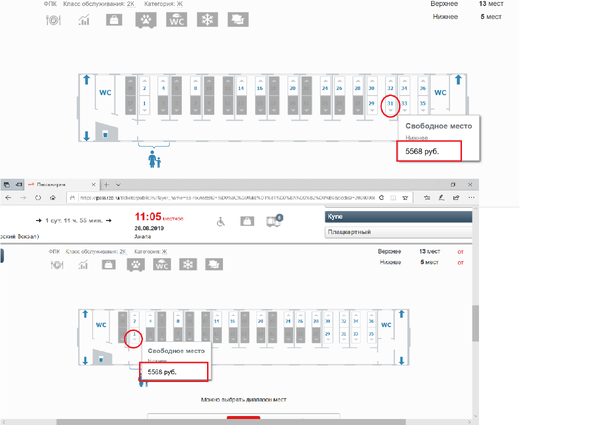Reload page with refresh button

38,198
